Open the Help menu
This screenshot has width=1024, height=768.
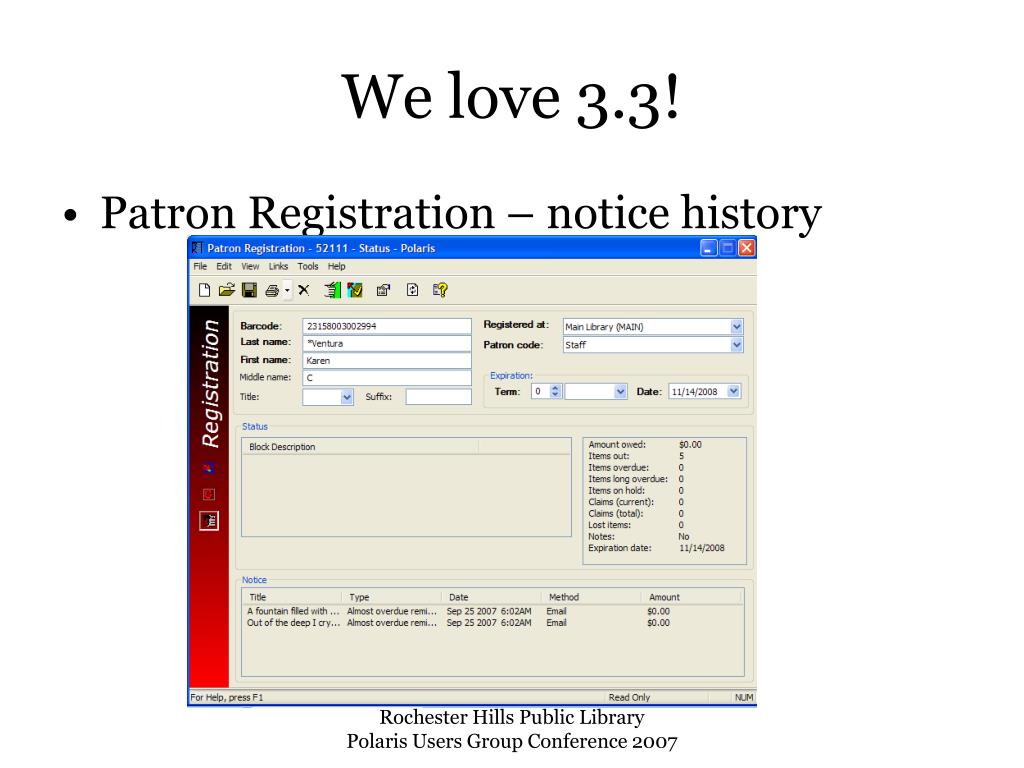pyautogui.click(x=336, y=266)
